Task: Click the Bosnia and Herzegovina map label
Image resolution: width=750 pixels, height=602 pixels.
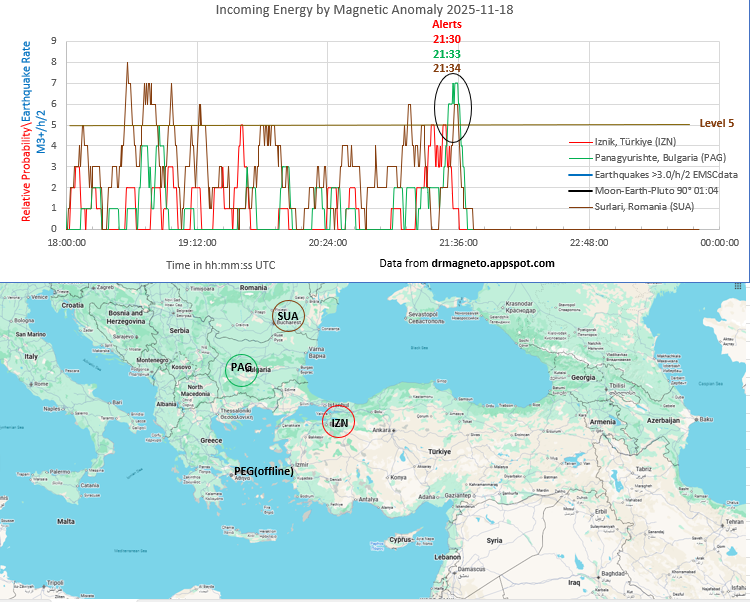Action: (x=126, y=317)
